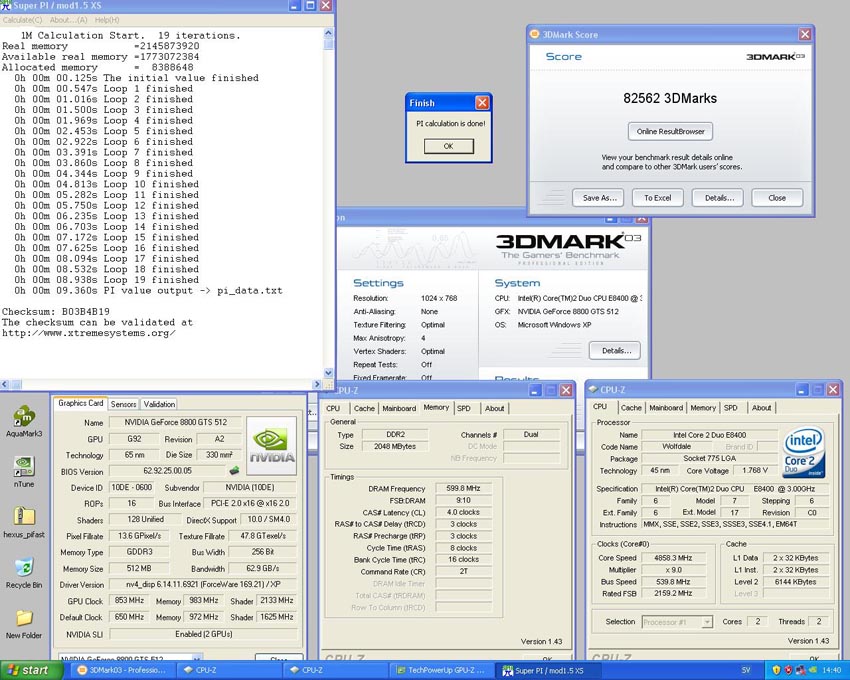Open Super PI About menu

click(68, 20)
